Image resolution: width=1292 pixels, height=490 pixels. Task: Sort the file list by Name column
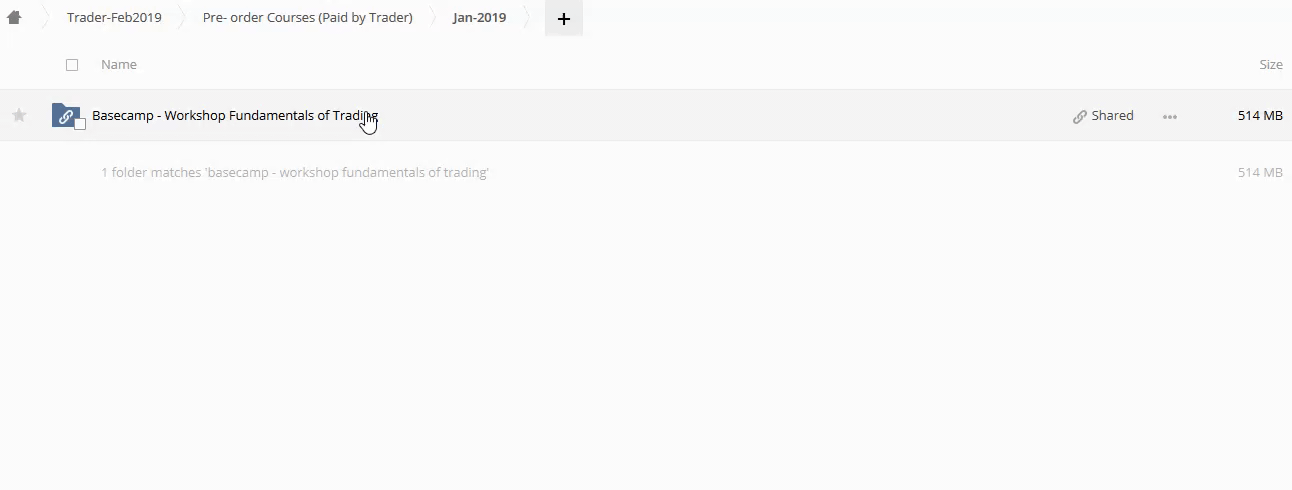point(119,65)
